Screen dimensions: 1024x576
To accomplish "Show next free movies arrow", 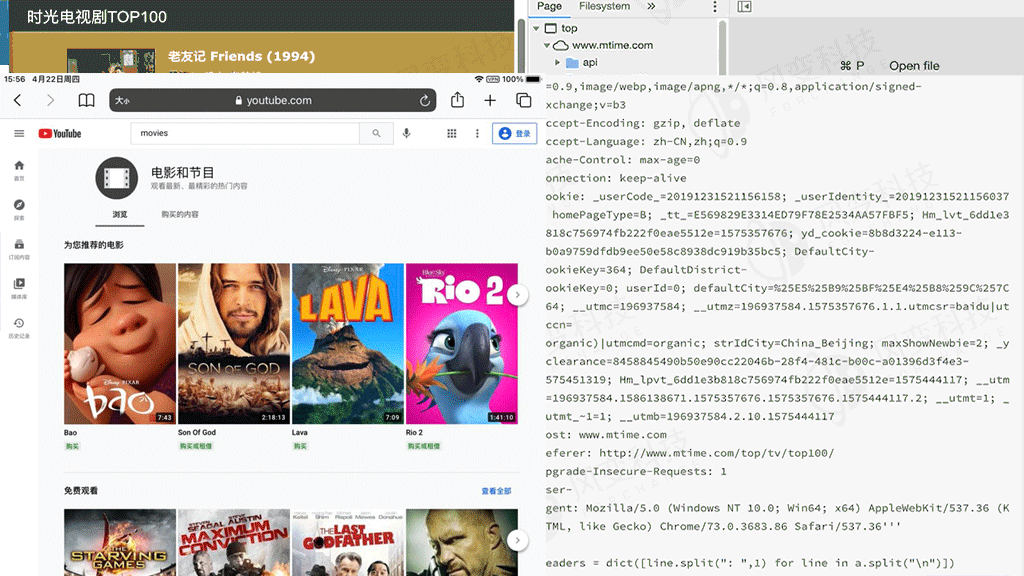I will tap(517, 540).
